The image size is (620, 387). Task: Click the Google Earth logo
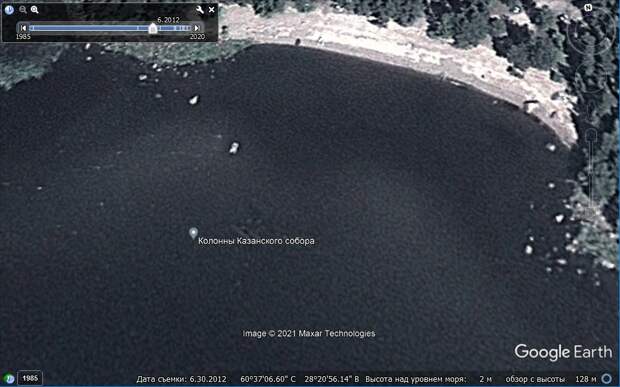pos(563,352)
